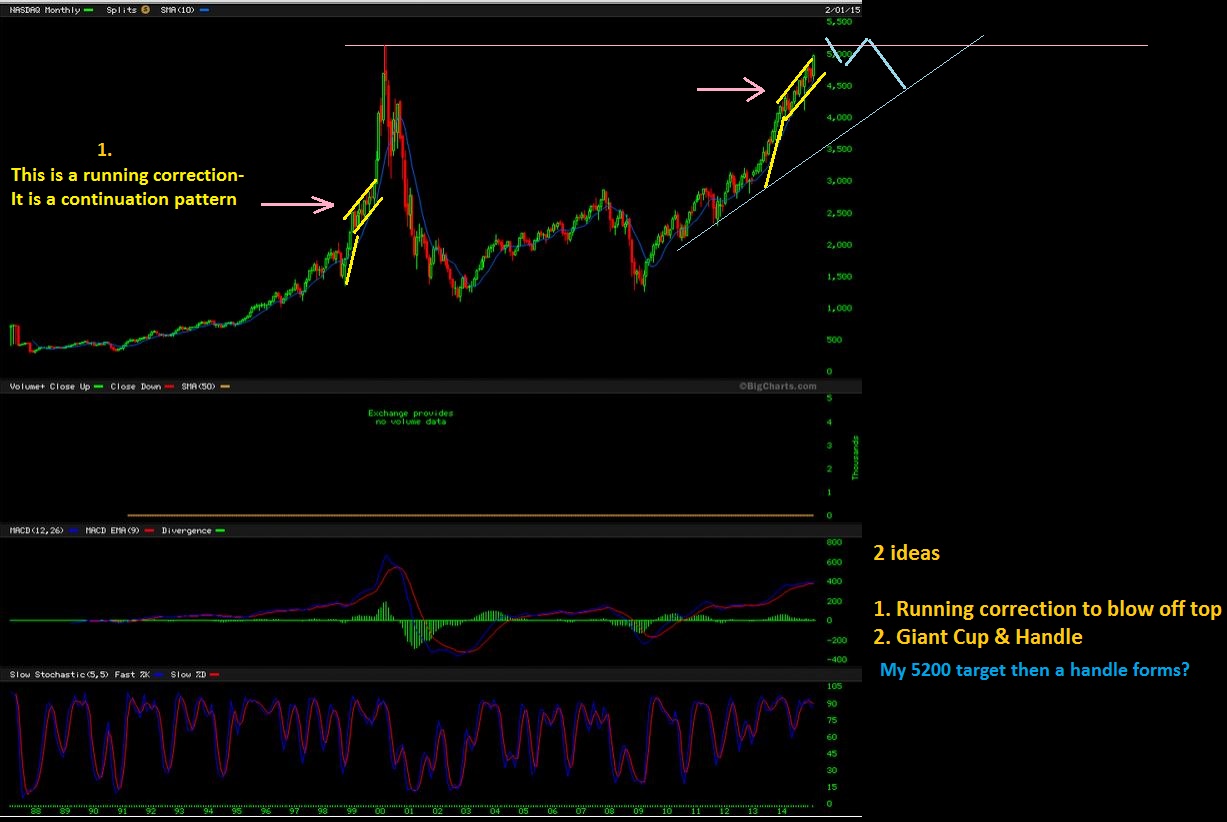The image size is (1227, 822).
Task: Click the 4,000 price axis value
Action: tap(837, 118)
